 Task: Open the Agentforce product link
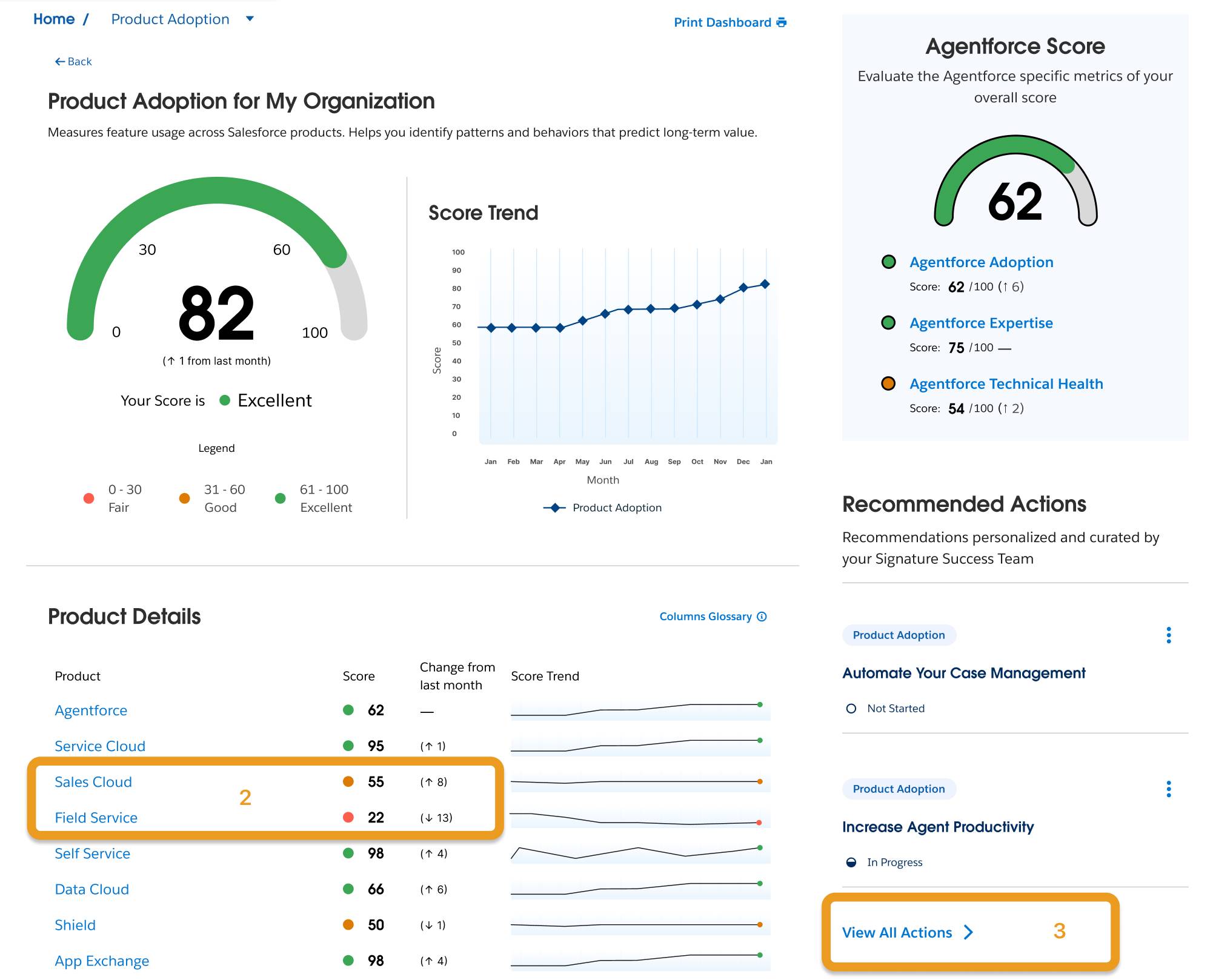pyautogui.click(x=91, y=710)
